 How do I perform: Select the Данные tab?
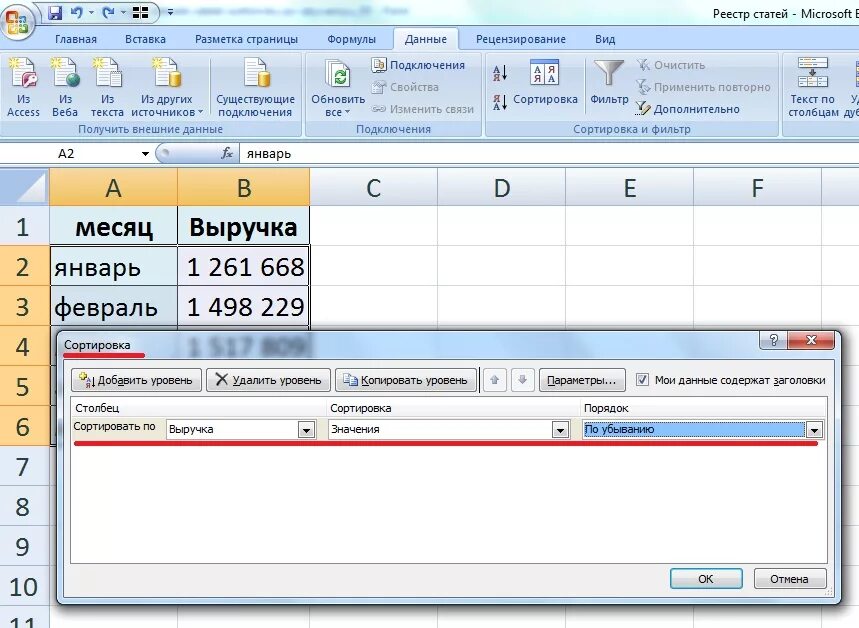426,39
